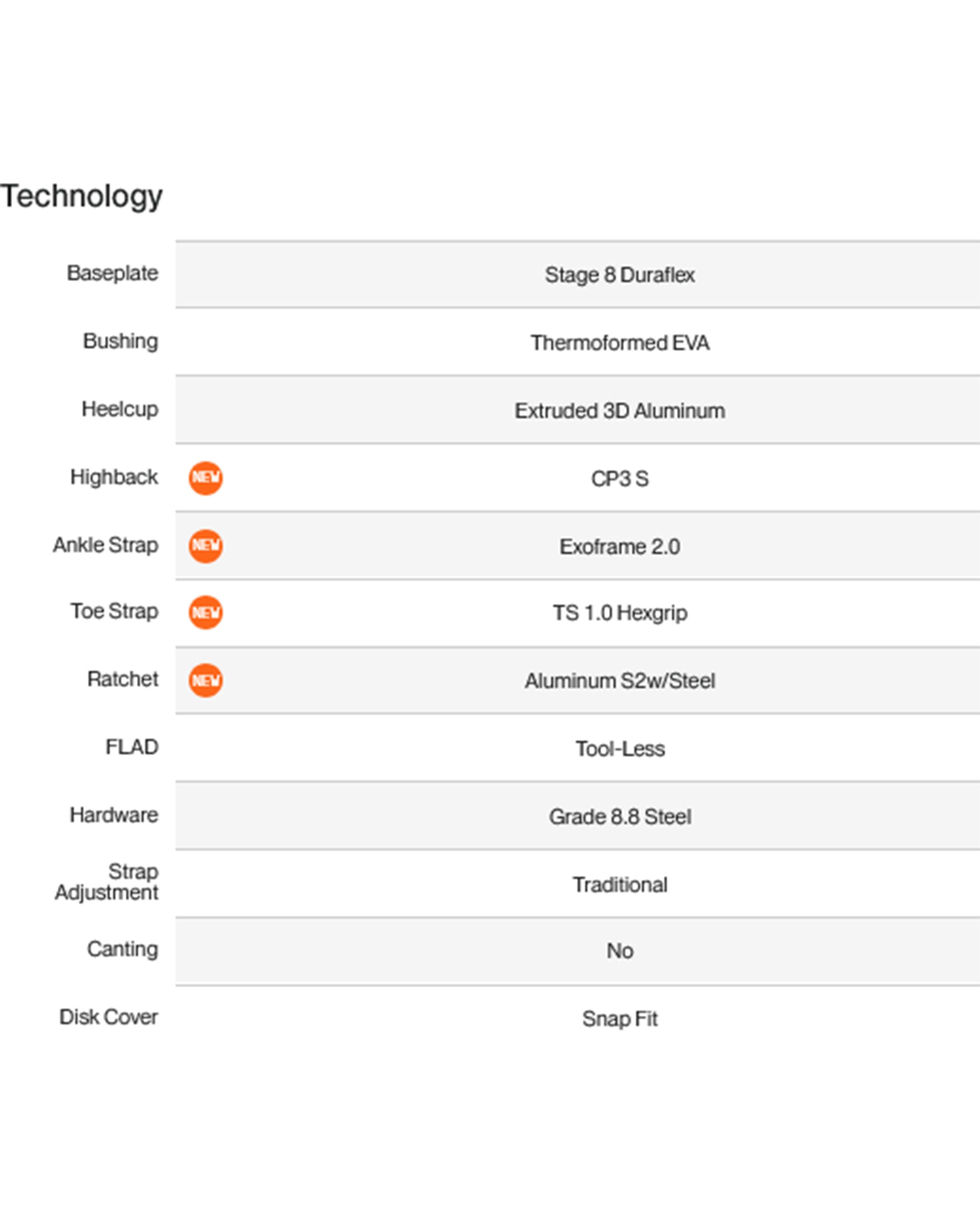Select the Baseplate row label
The width and height of the screenshot is (980, 1225).
pyautogui.click(x=112, y=273)
